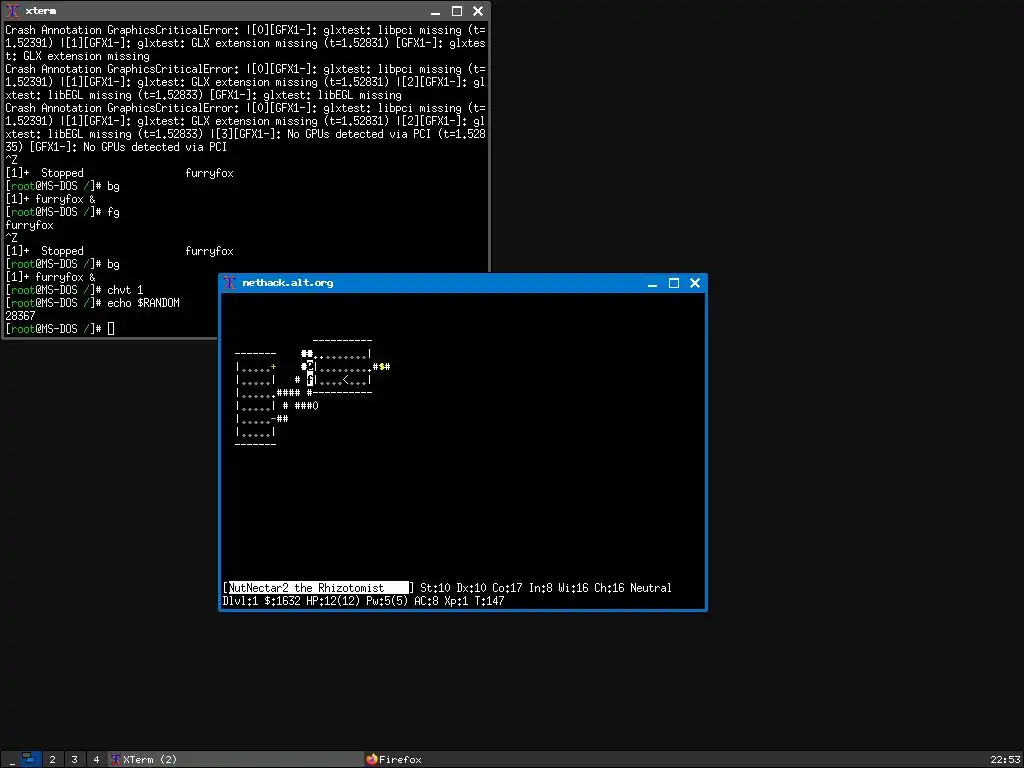This screenshot has height=768, width=1024.
Task: Click the 'echo $RANDOM' command line
Action: [143, 303]
